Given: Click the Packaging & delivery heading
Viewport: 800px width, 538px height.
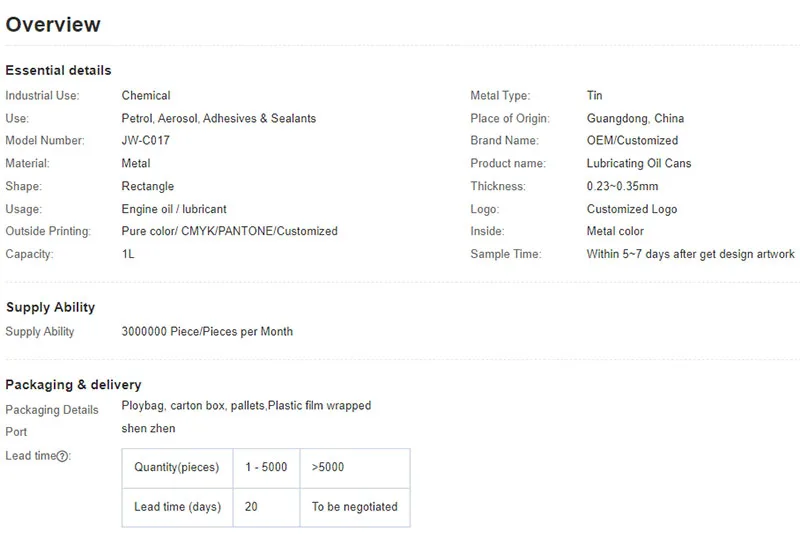Looking at the screenshot, I should coord(73,384).
